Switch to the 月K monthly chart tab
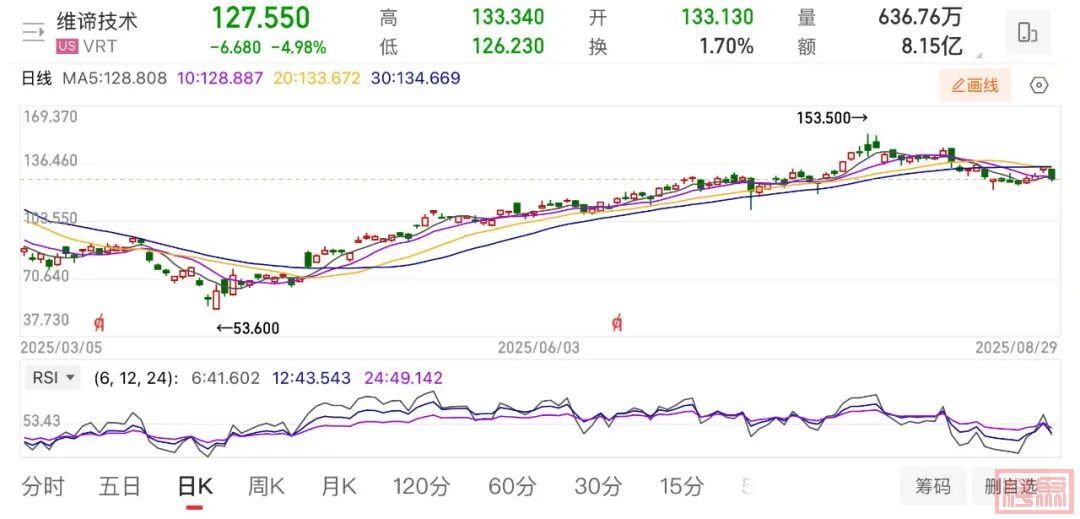1080x519 pixels. [338, 487]
